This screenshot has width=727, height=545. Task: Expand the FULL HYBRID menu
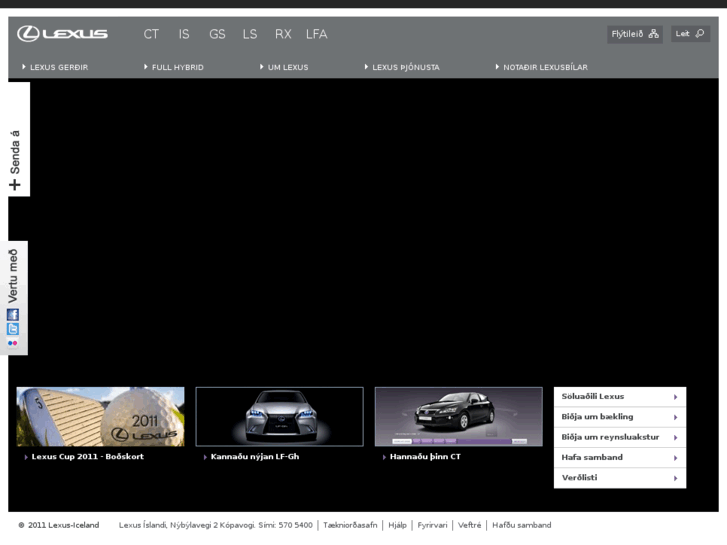(174, 67)
